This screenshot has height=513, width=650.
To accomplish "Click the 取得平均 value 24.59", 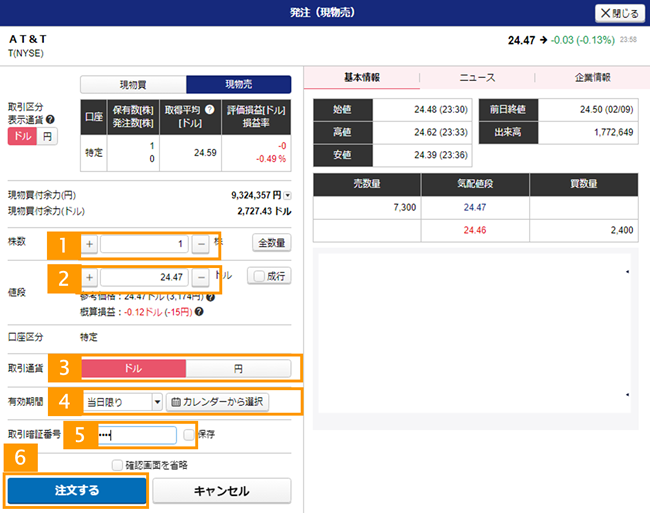I will click(205, 152).
